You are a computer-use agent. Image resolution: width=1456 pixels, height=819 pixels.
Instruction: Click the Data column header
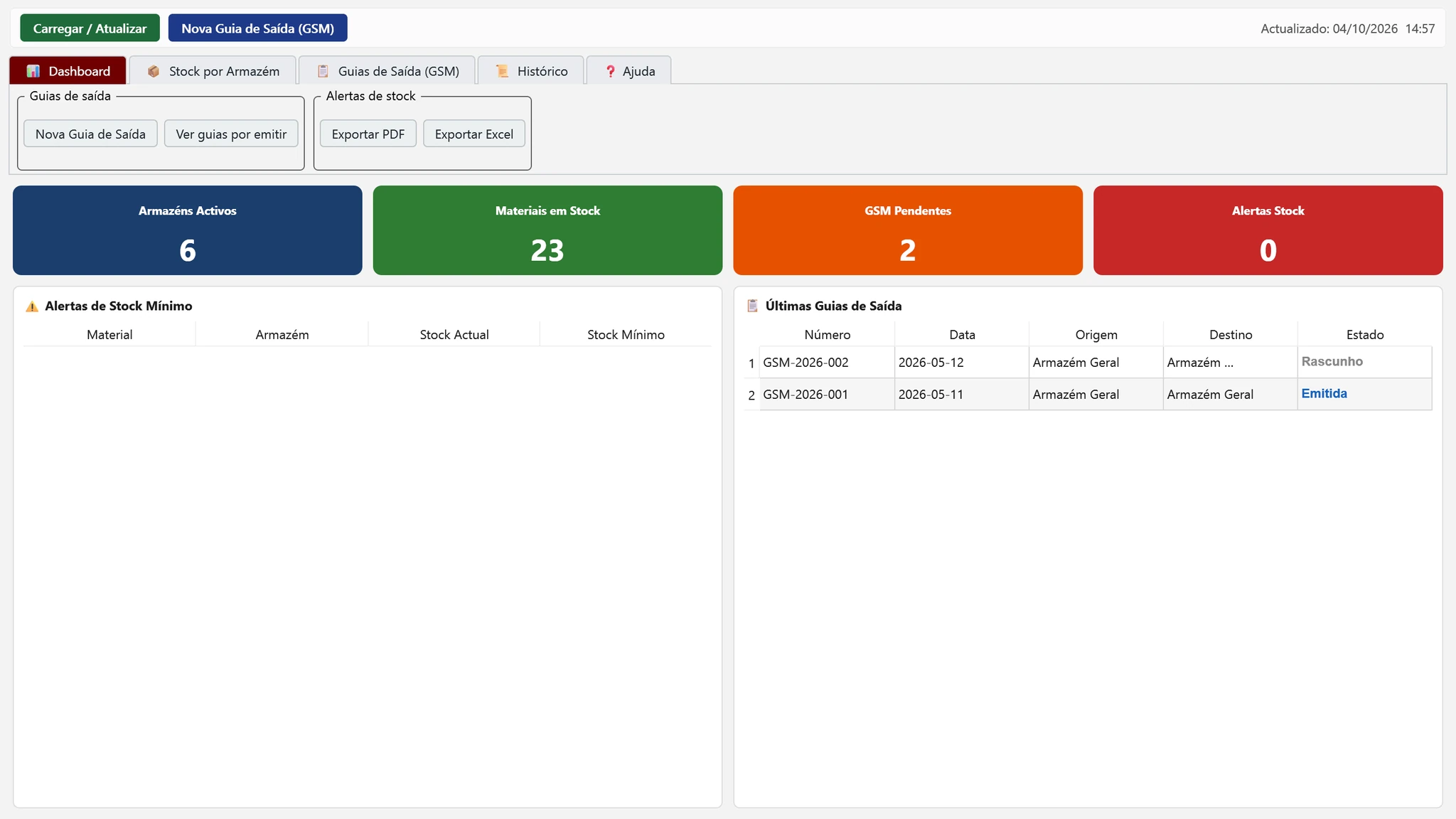pos(962,334)
